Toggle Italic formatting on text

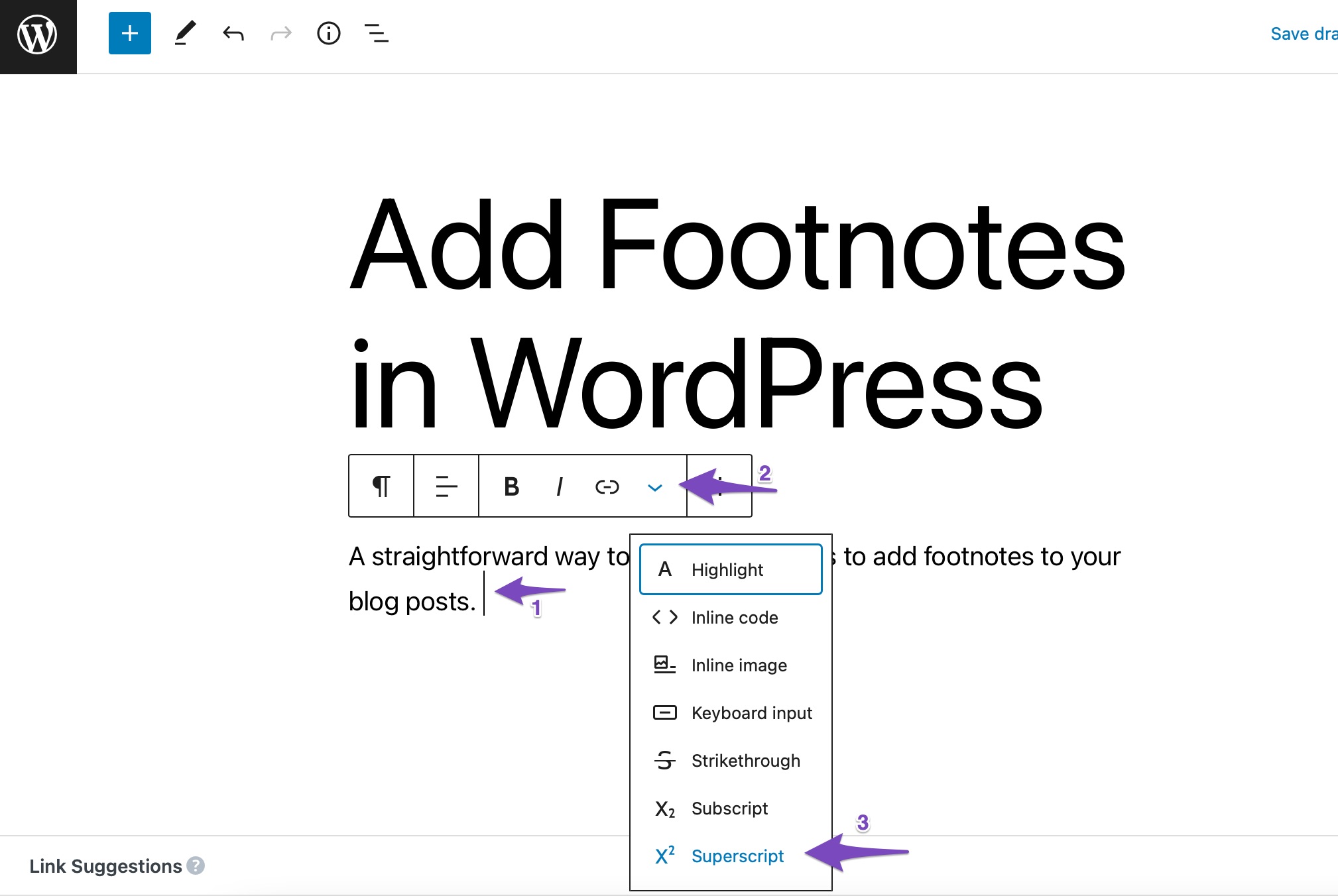click(x=557, y=487)
